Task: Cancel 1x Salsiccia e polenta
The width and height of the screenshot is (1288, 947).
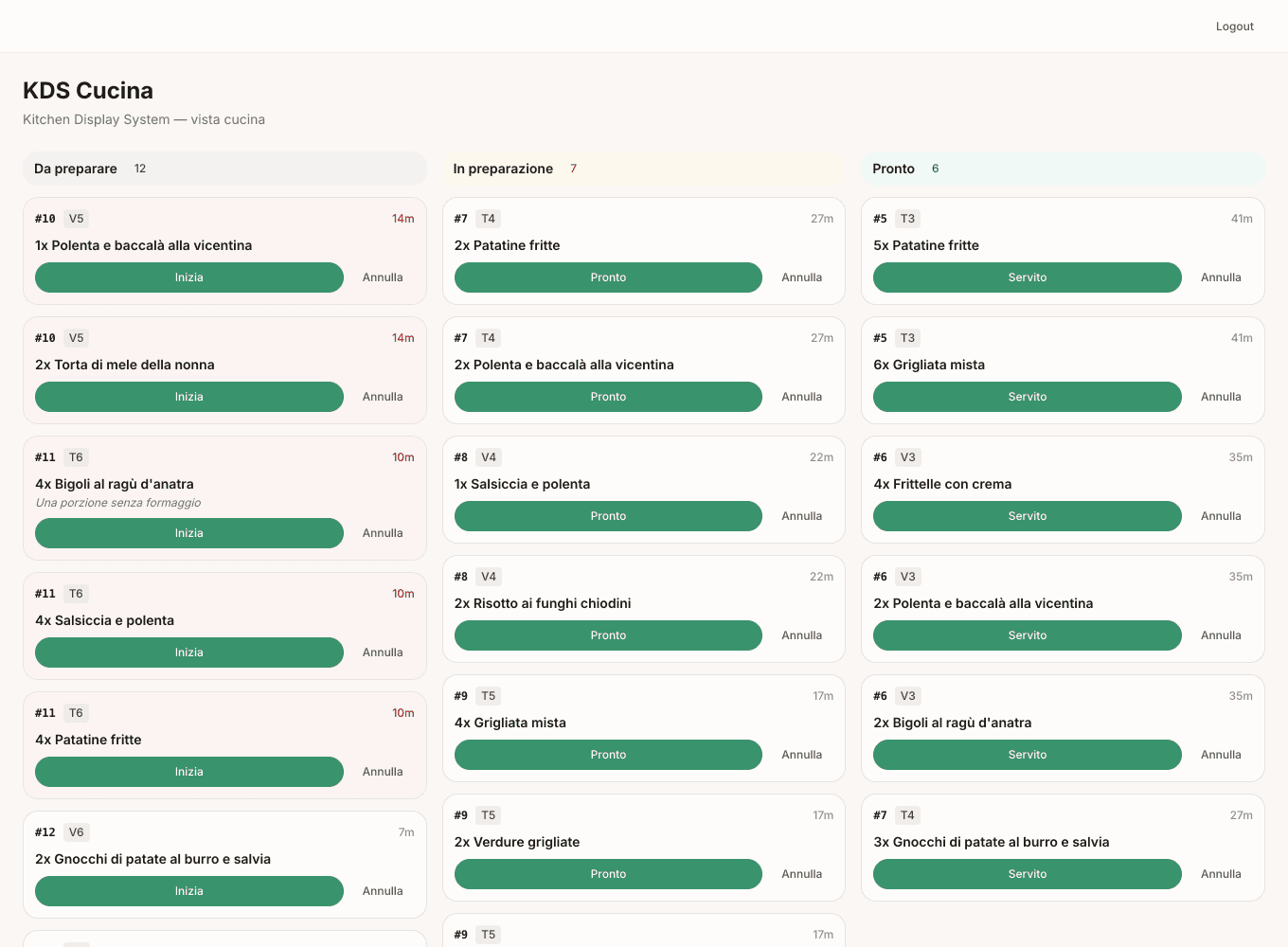Action: pos(802,516)
